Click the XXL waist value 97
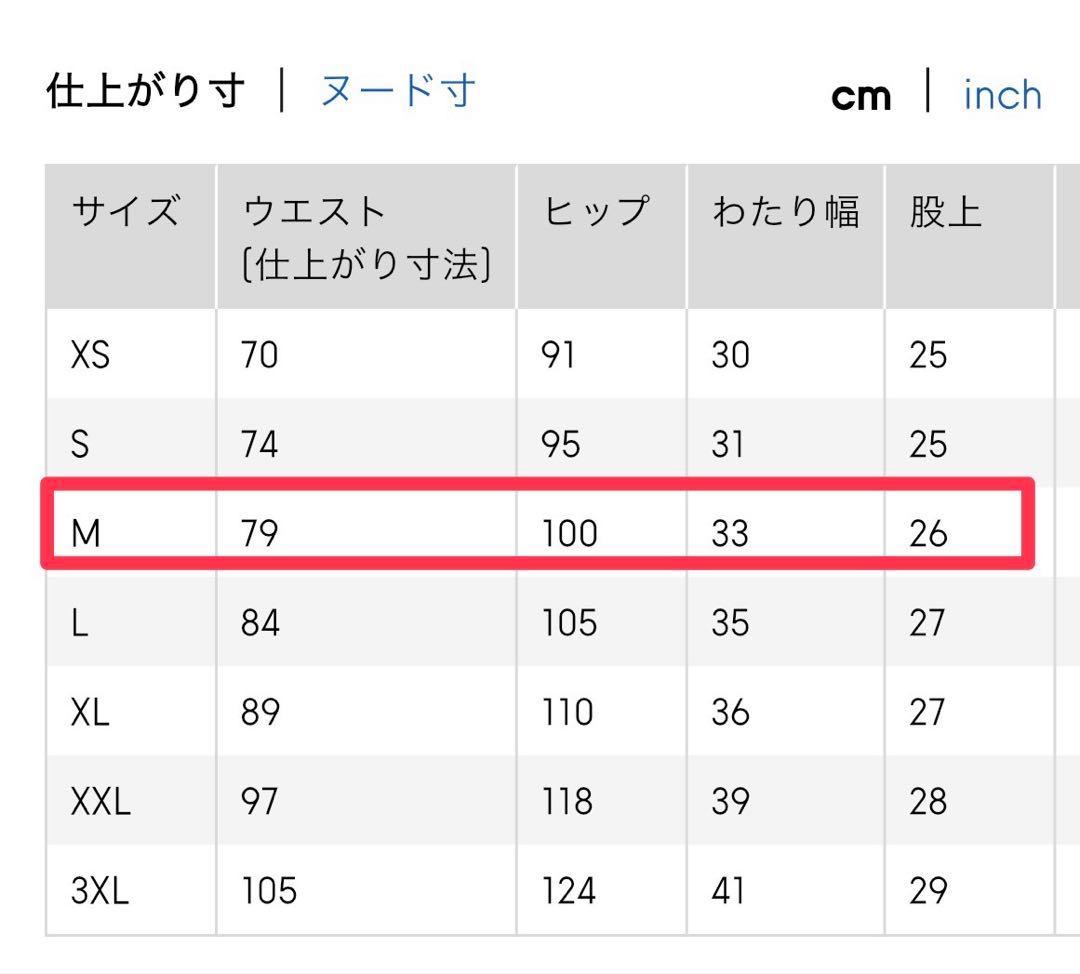The width and height of the screenshot is (1080, 974). pyautogui.click(x=259, y=801)
